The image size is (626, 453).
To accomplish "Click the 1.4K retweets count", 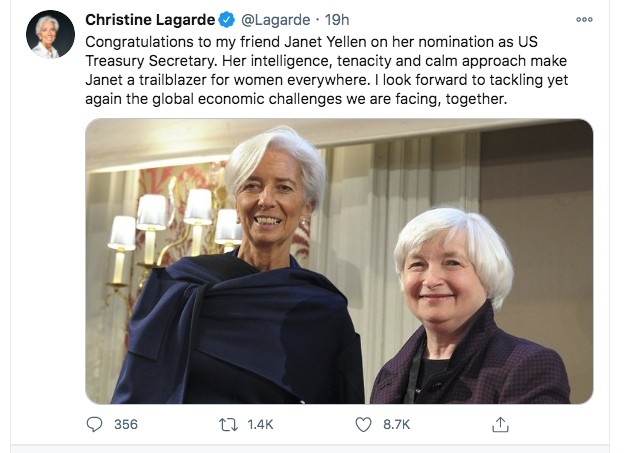I will tap(259, 424).
